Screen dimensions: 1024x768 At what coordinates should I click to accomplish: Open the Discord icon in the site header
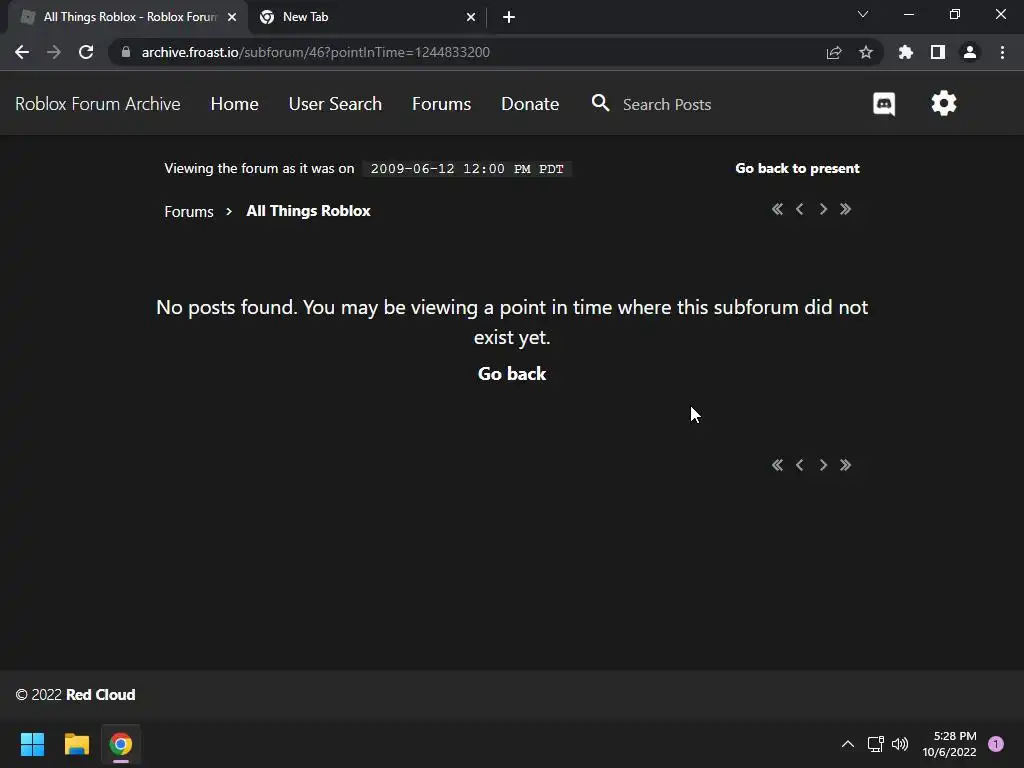click(x=884, y=104)
